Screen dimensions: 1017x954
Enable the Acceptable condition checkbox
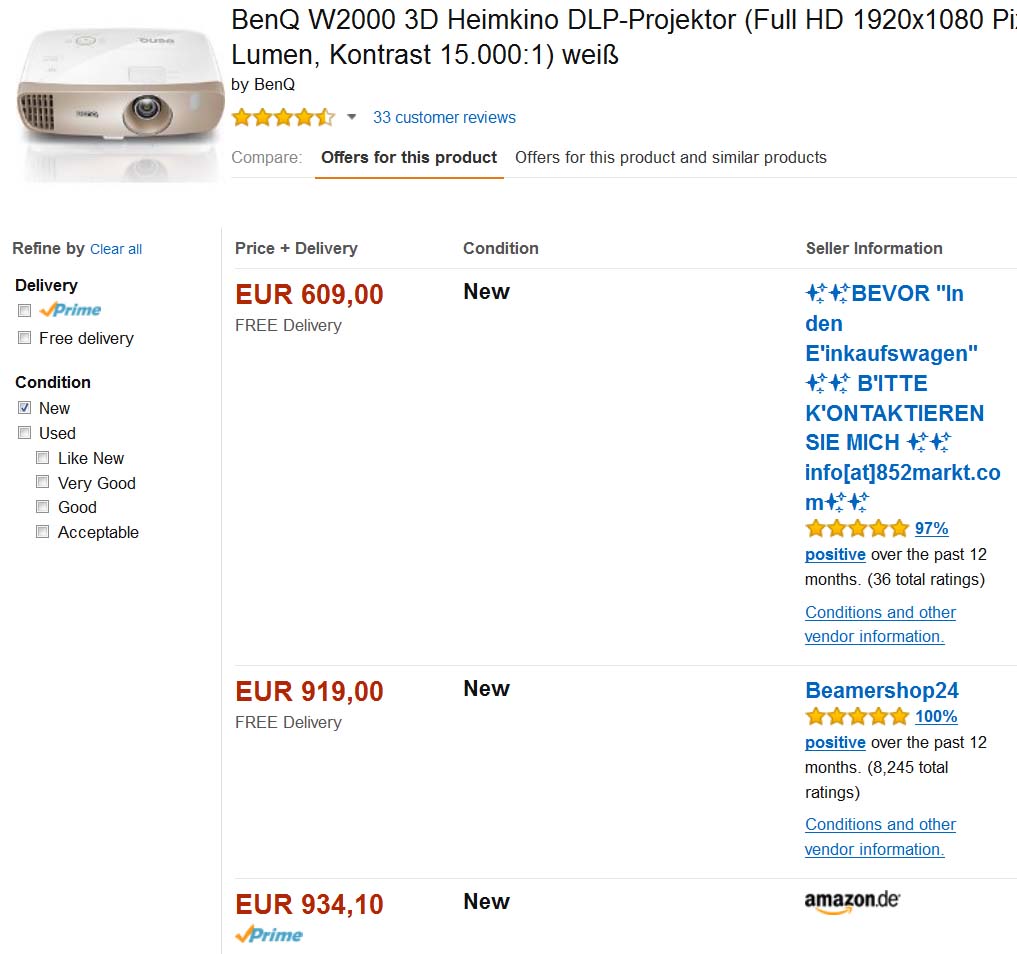pyautogui.click(x=43, y=532)
